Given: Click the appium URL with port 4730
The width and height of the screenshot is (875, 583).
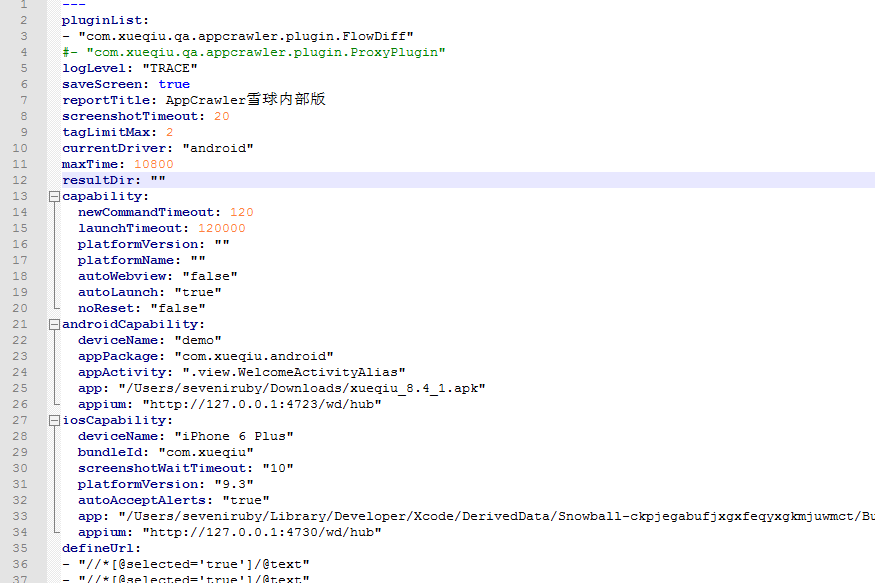Looking at the screenshot, I should [x=262, y=533].
